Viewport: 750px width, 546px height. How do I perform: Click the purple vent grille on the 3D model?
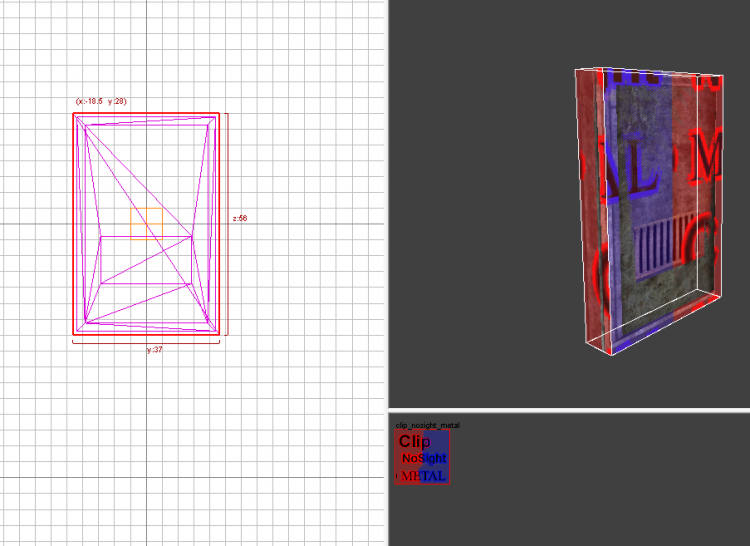click(x=660, y=246)
